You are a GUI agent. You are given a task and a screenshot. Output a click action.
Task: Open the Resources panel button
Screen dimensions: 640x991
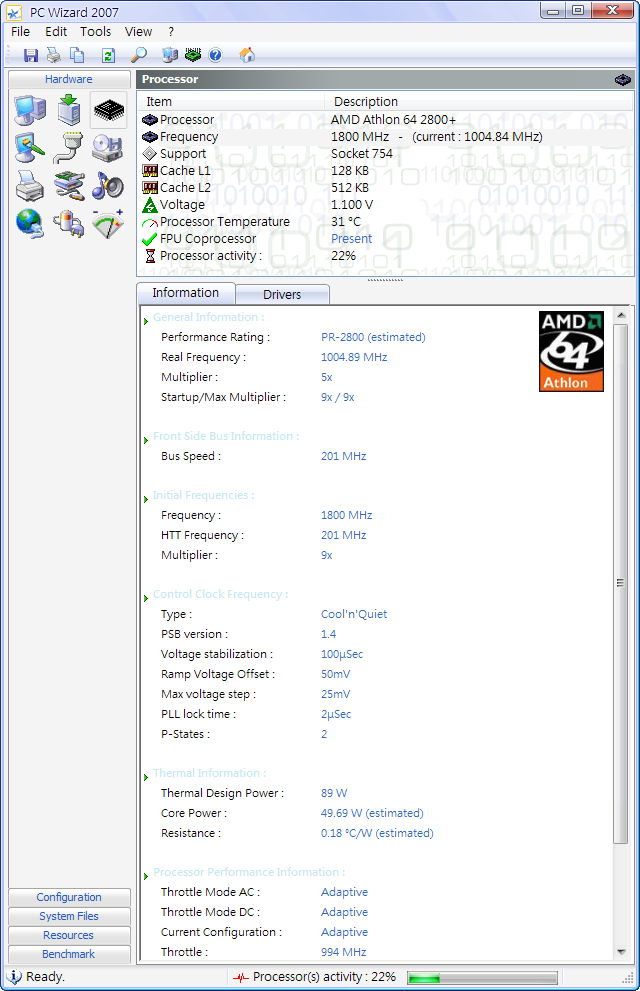point(69,935)
